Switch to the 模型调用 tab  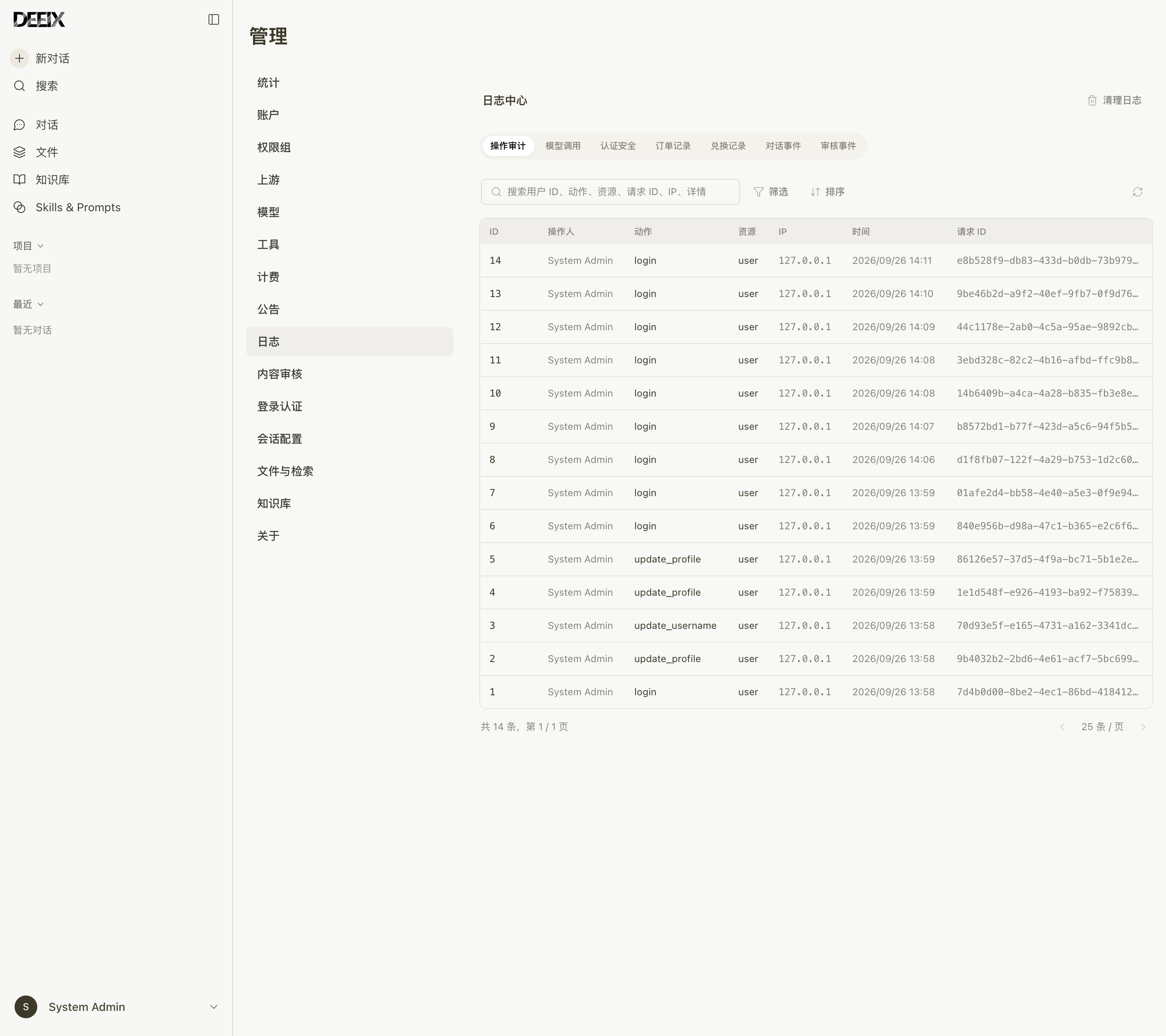(562, 146)
